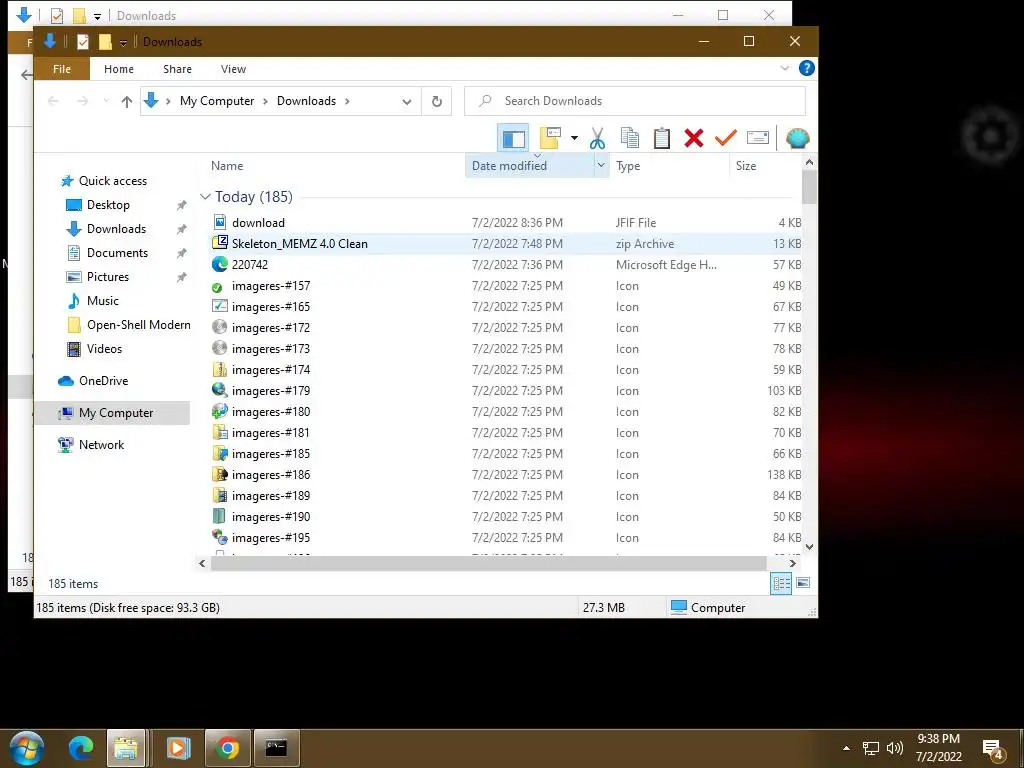Click the Email envelope toolbar icon
The height and width of the screenshot is (768, 1024).
click(758, 138)
